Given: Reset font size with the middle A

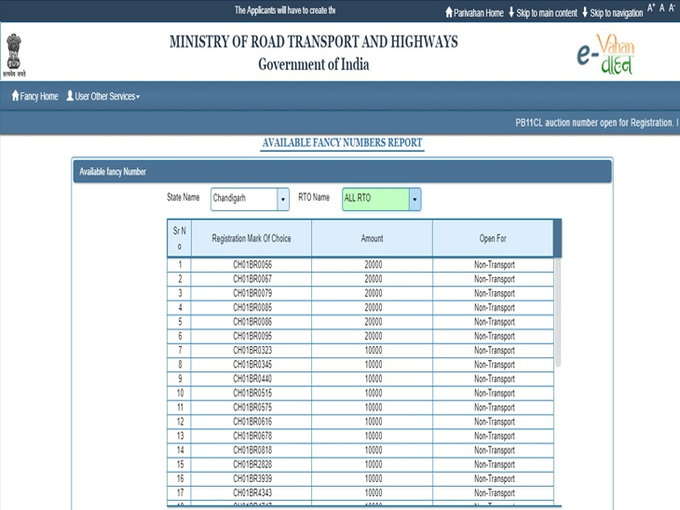Looking at the screenshot, I should coord(662,8).
